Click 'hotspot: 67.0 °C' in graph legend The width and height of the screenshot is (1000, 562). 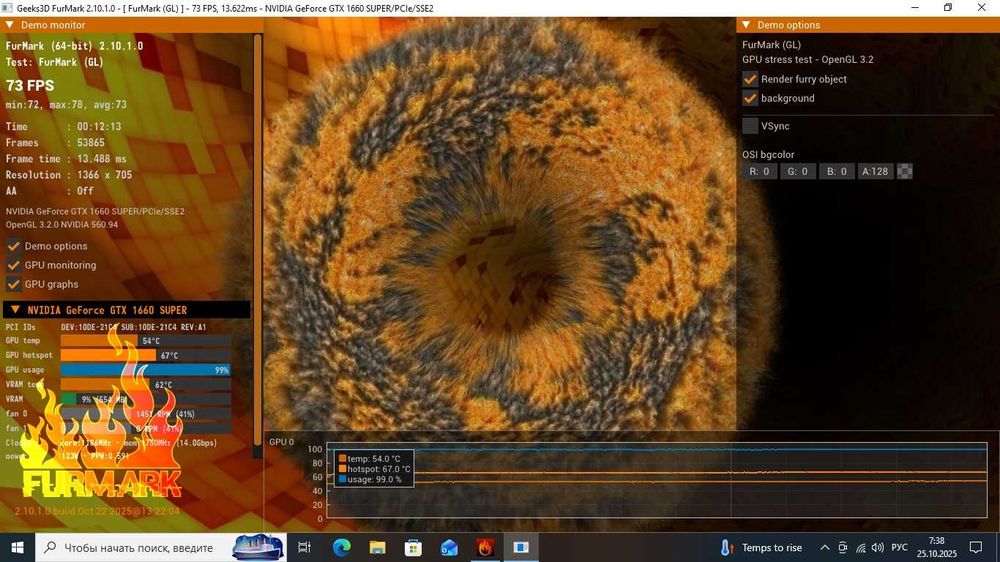pos(379,469)
